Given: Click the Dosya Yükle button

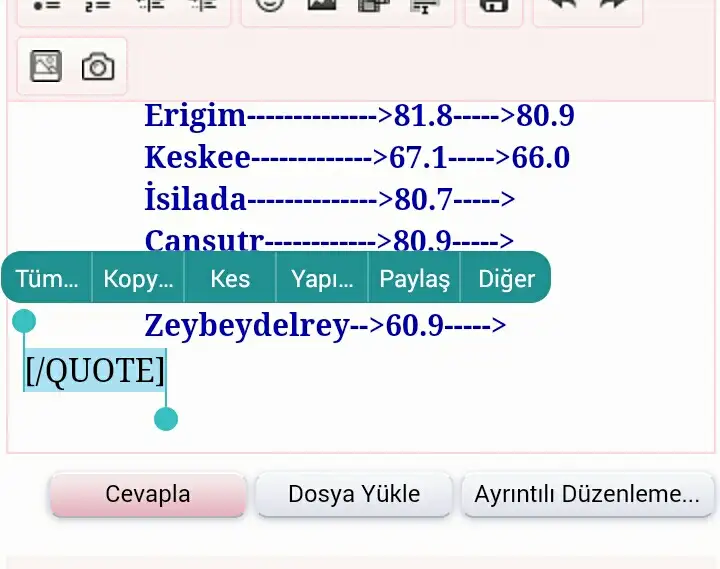Looking at the screenshot, I should coord(354,494).
